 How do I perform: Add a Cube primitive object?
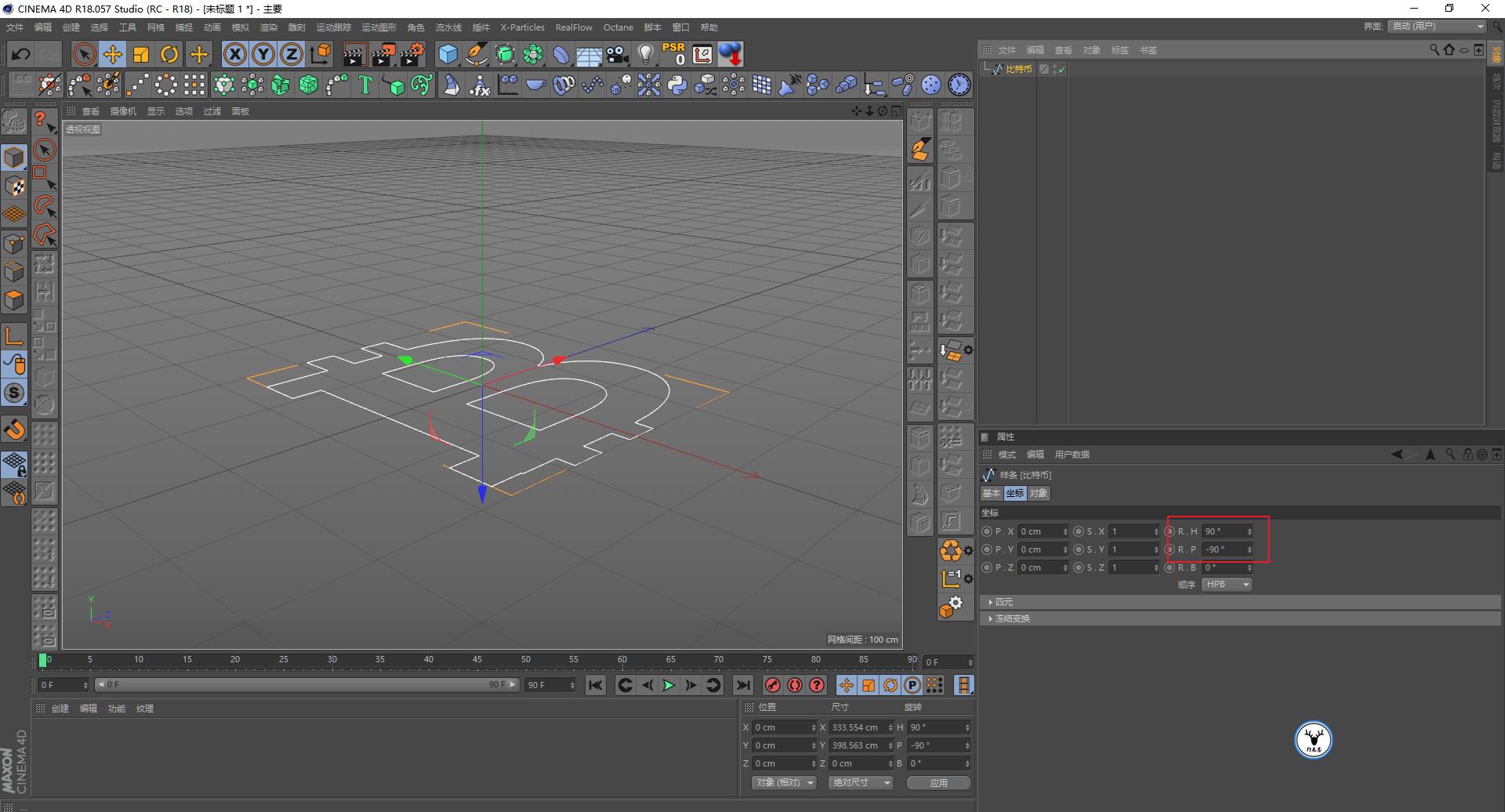tap(448, 54)
